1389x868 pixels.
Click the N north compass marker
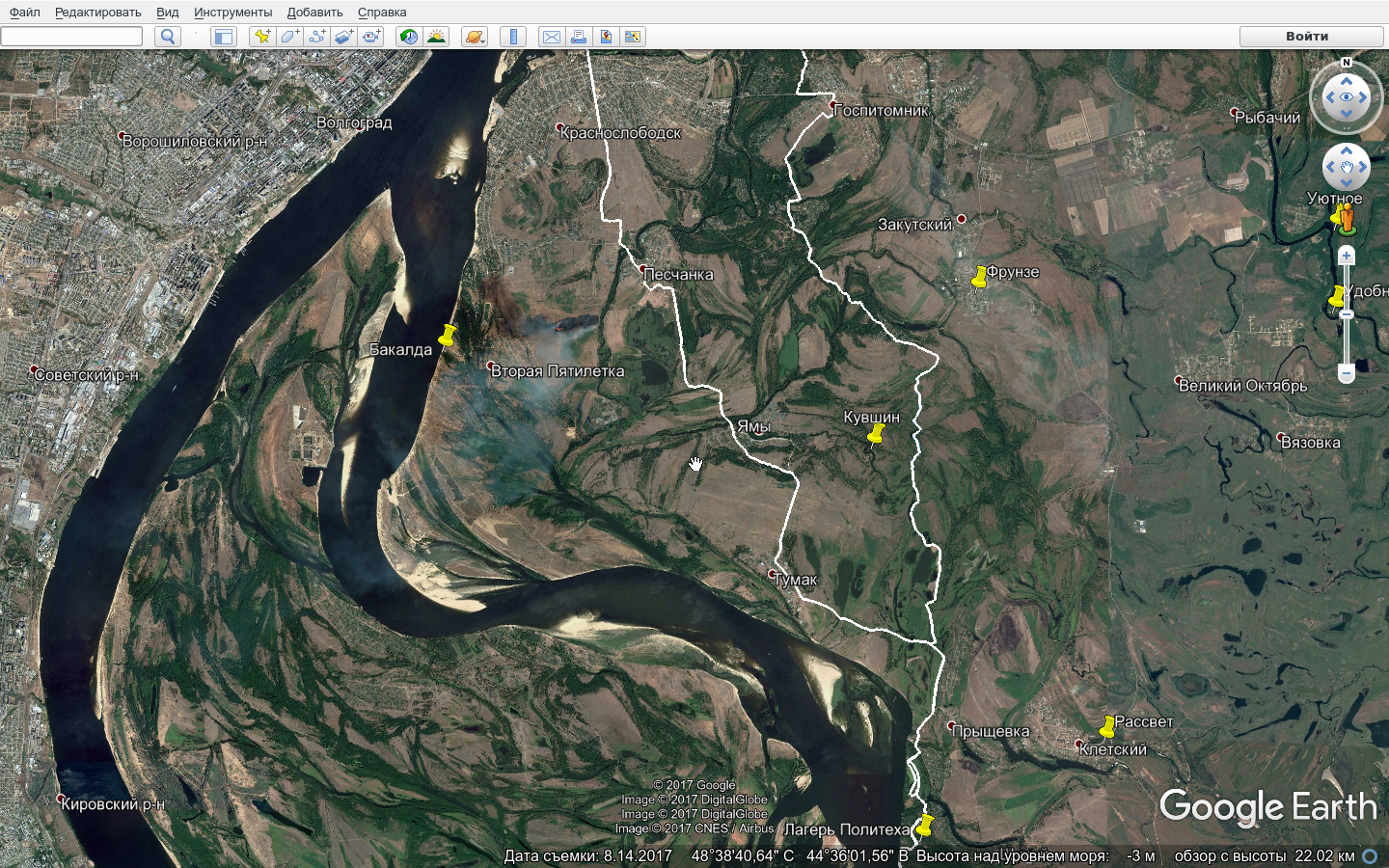pyautogui.click(x=1347, y=63)
